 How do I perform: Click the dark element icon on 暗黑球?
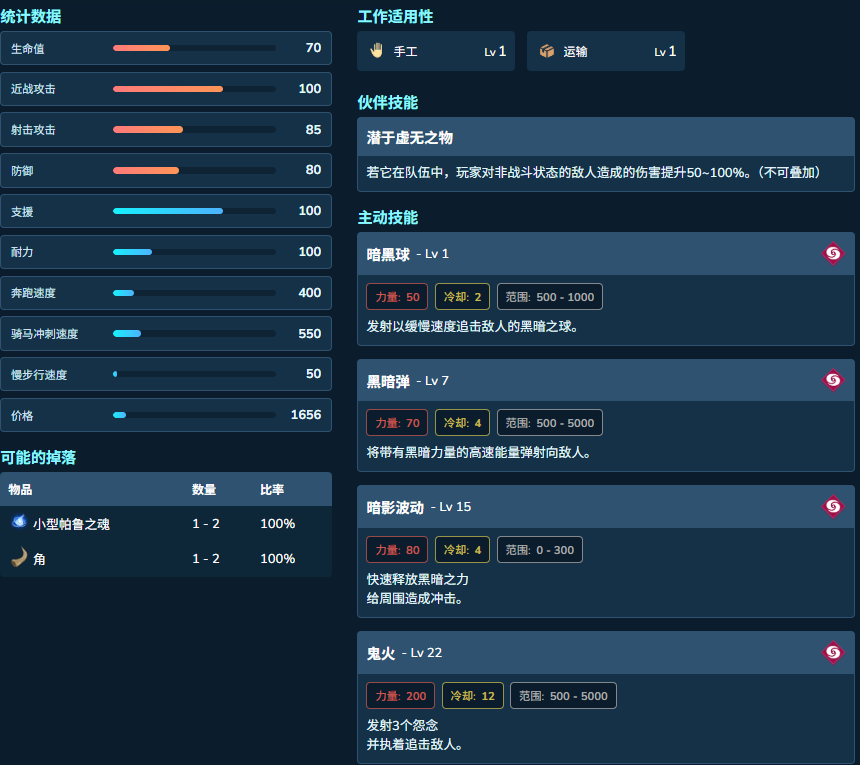(833, 253)
